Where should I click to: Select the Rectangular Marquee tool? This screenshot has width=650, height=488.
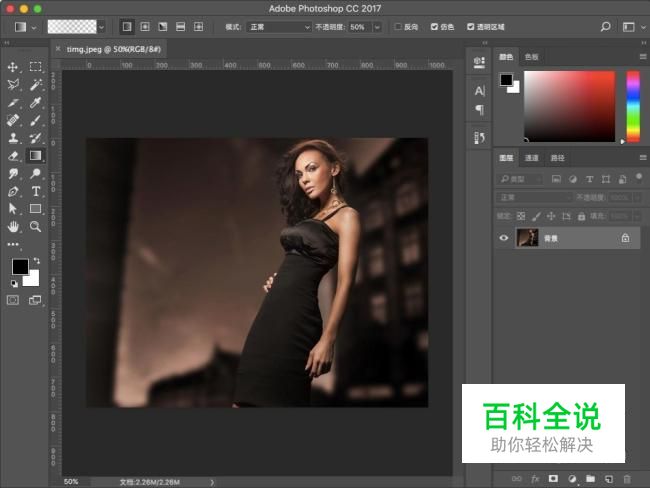(35, 67)
